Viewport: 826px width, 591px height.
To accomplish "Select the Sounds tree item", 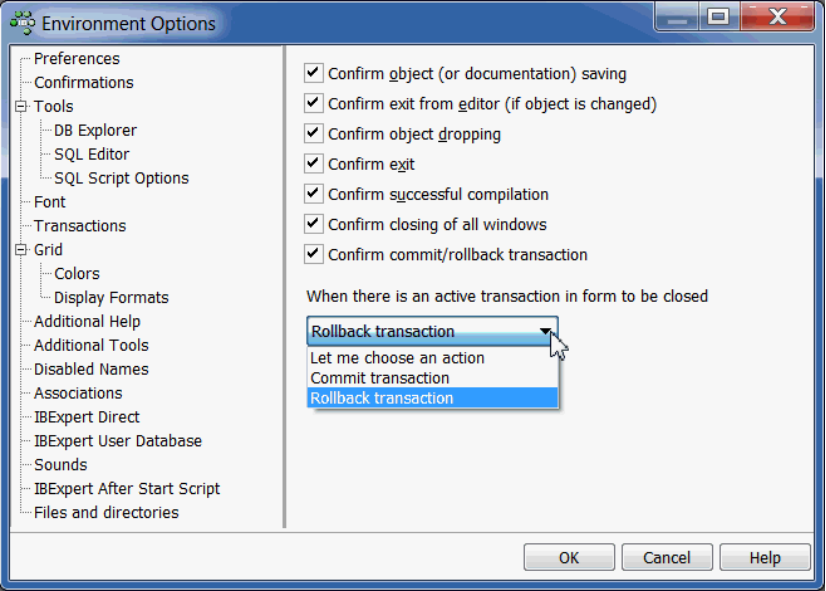I will [x=61, y=465].
